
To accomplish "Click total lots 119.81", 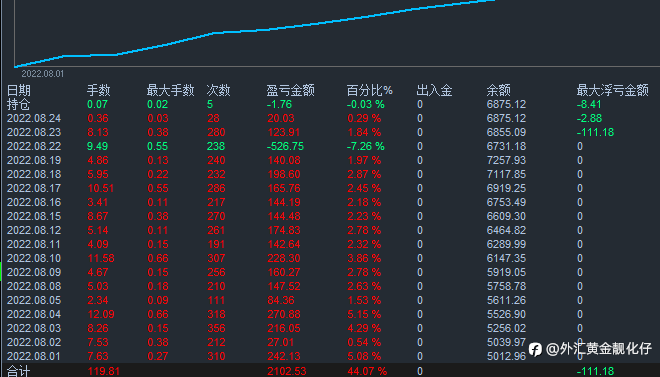I will coord(104,371).
